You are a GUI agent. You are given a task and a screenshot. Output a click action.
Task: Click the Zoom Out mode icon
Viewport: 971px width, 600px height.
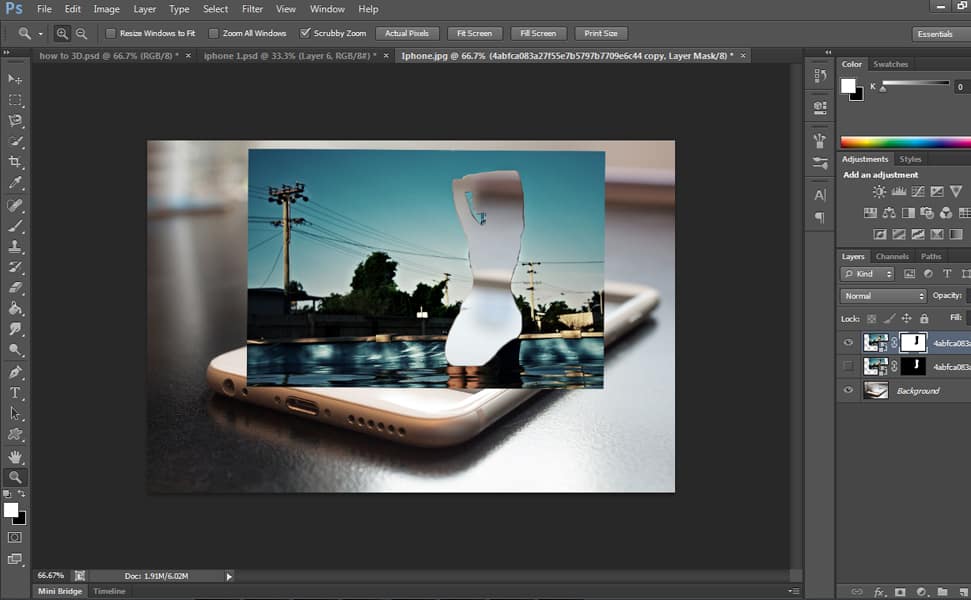click(x=81, y=33)
